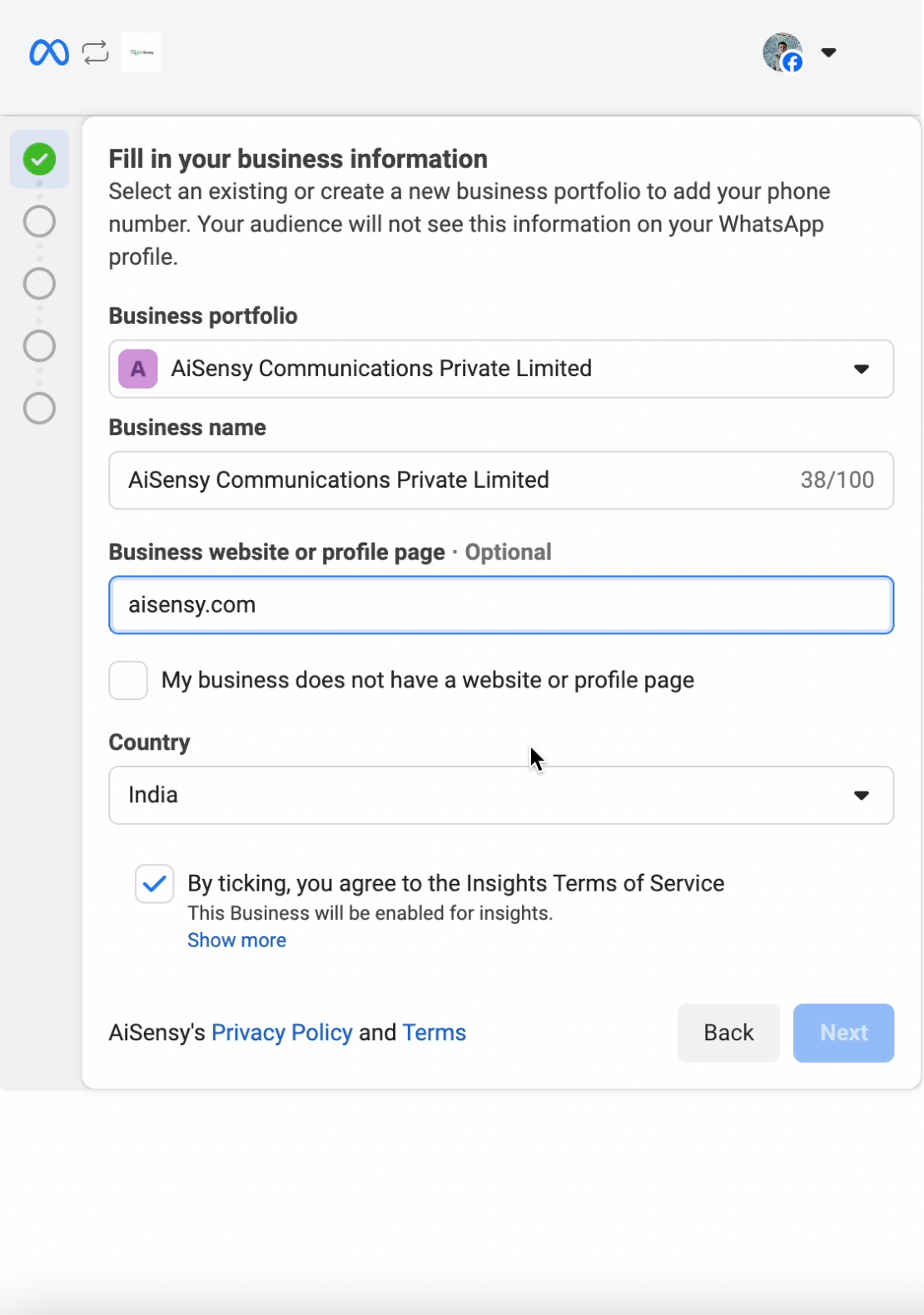Select the completed green checkmark step

pyautogui.click(x=39, y=159)
